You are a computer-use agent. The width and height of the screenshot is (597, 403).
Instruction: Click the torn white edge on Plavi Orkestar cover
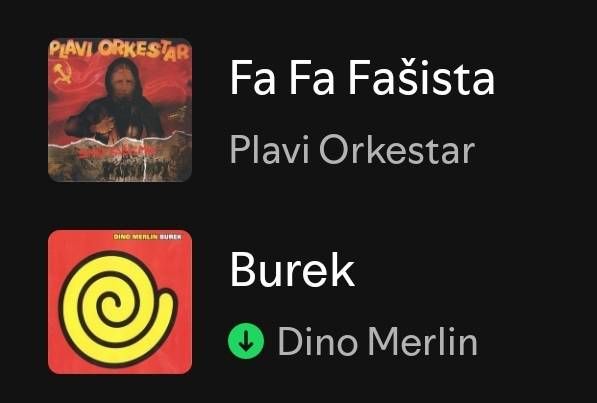point(120,141)
